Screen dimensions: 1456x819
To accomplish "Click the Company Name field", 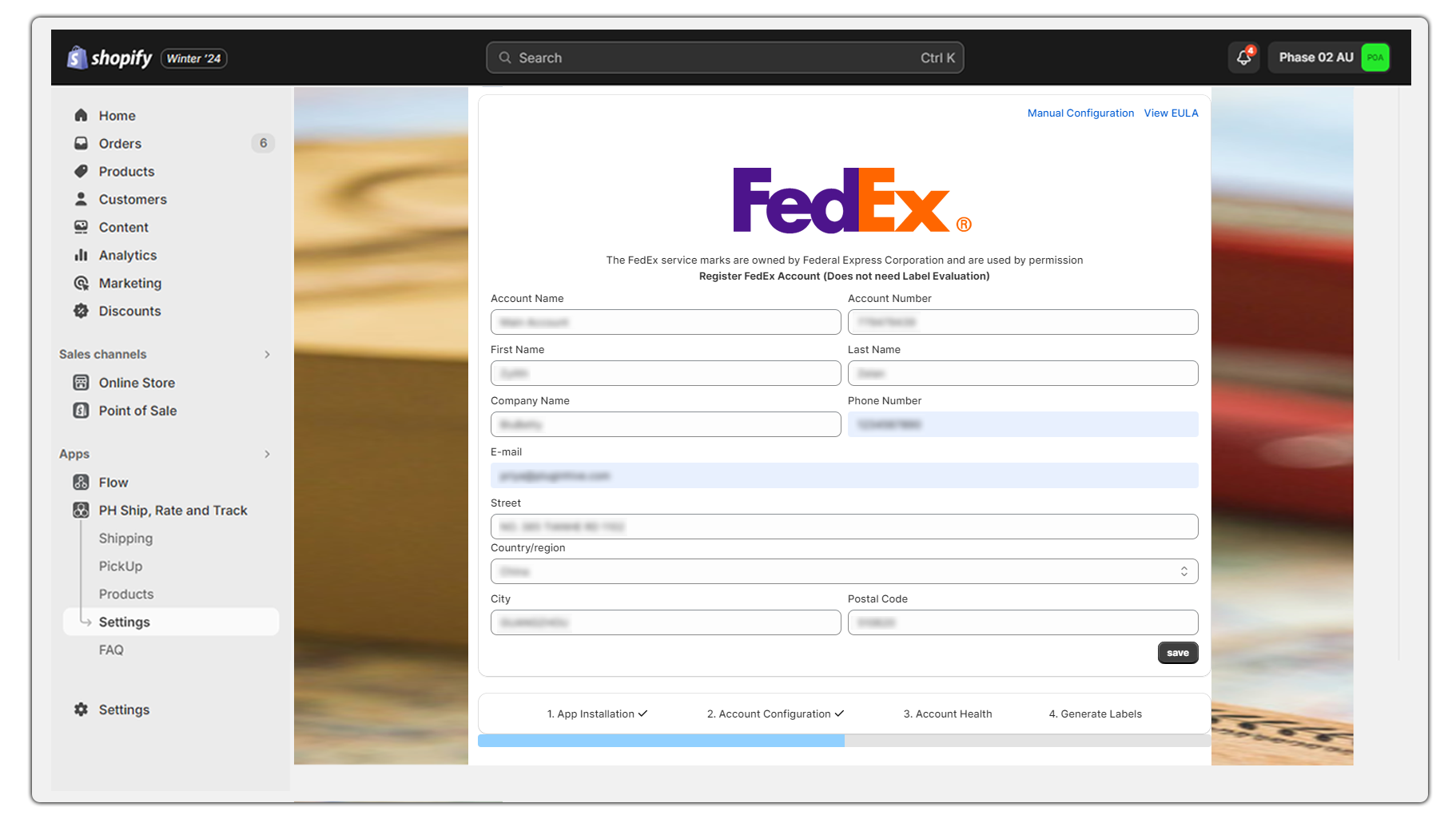I will 666,424.
